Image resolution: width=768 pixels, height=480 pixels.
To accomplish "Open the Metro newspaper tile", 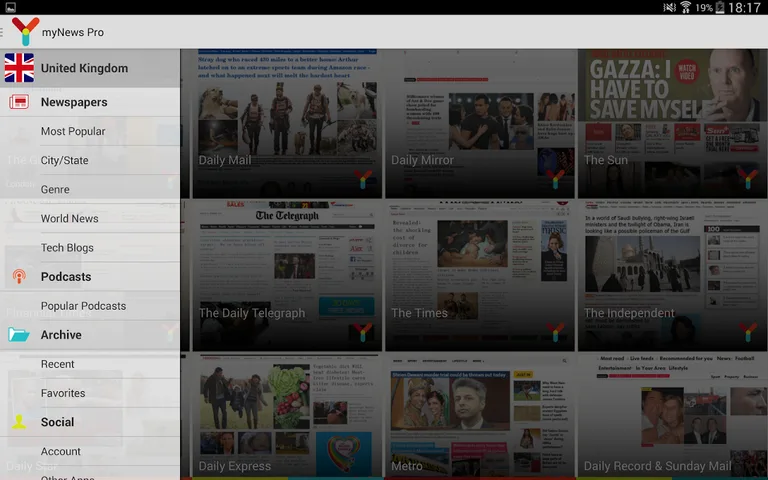I will click(x=480, y=415).
